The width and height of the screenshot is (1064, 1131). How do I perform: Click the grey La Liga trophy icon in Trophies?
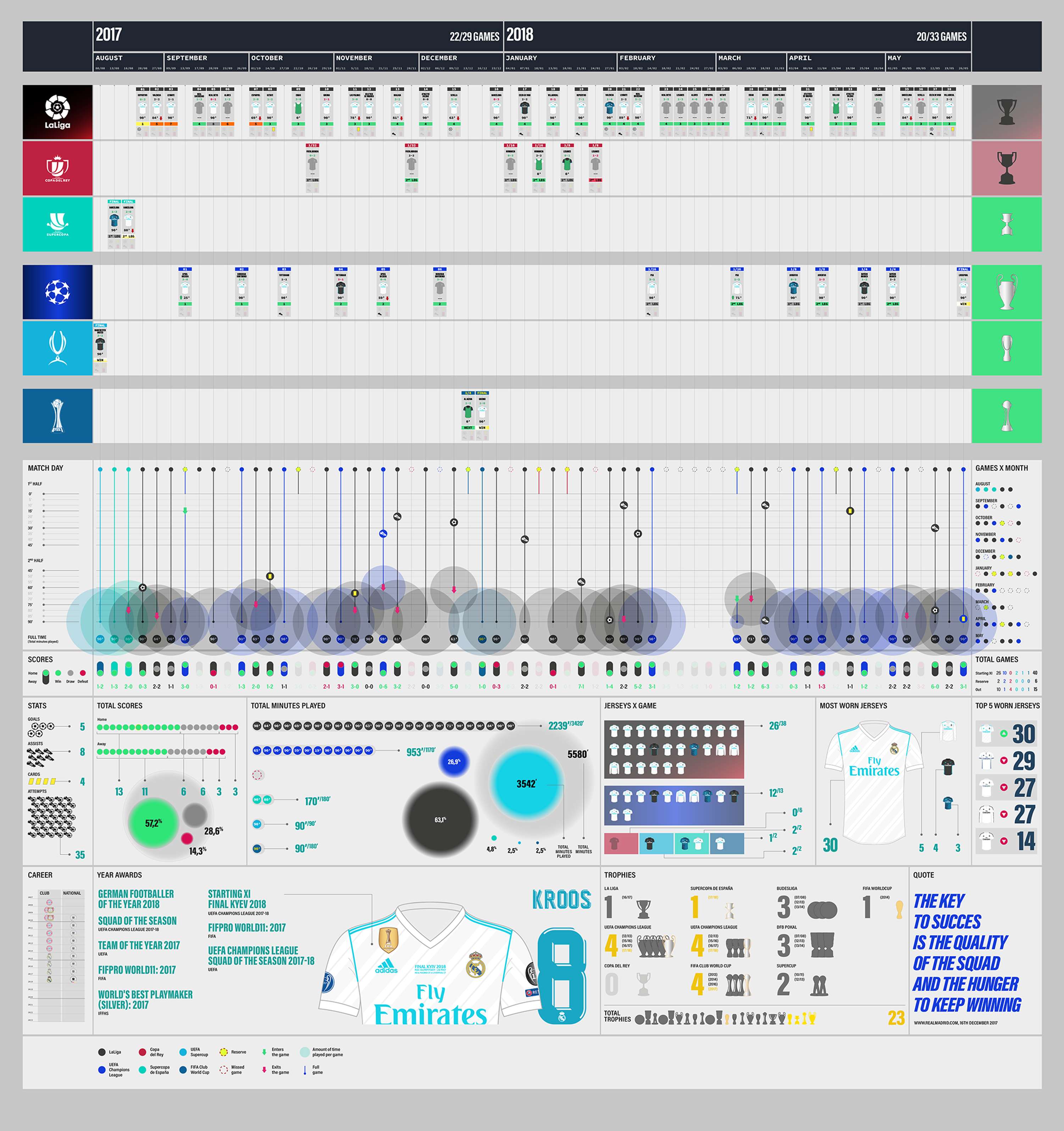[x=643, y=909]
